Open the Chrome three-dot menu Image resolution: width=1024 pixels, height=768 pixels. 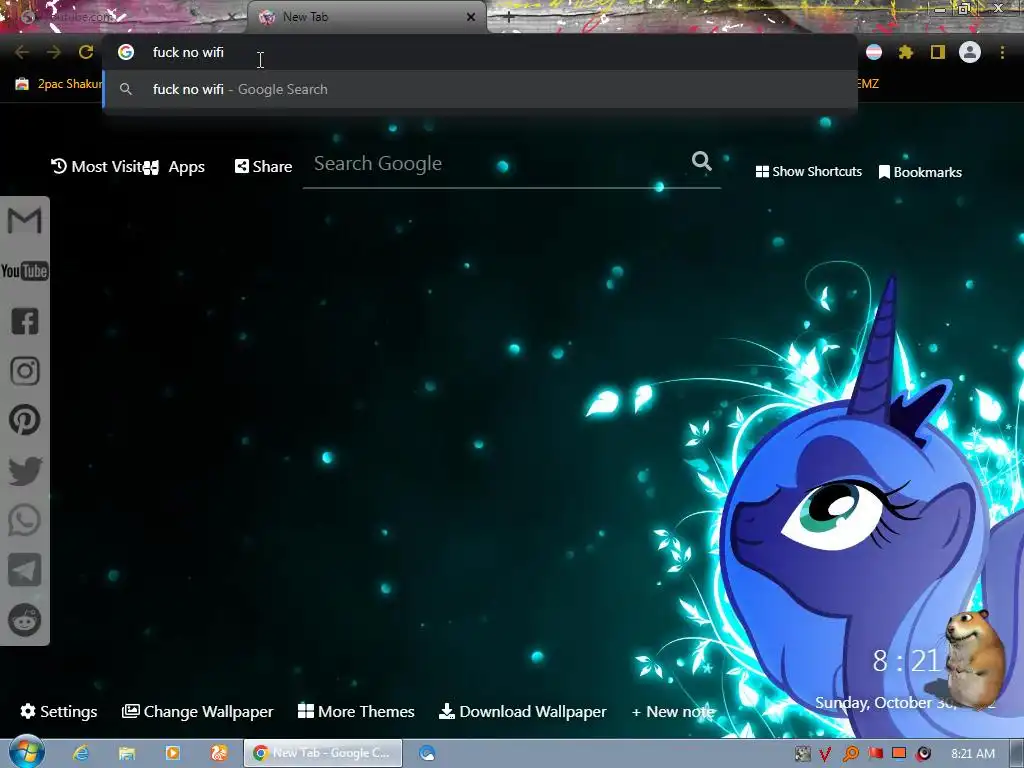(x=1002, y=52)
